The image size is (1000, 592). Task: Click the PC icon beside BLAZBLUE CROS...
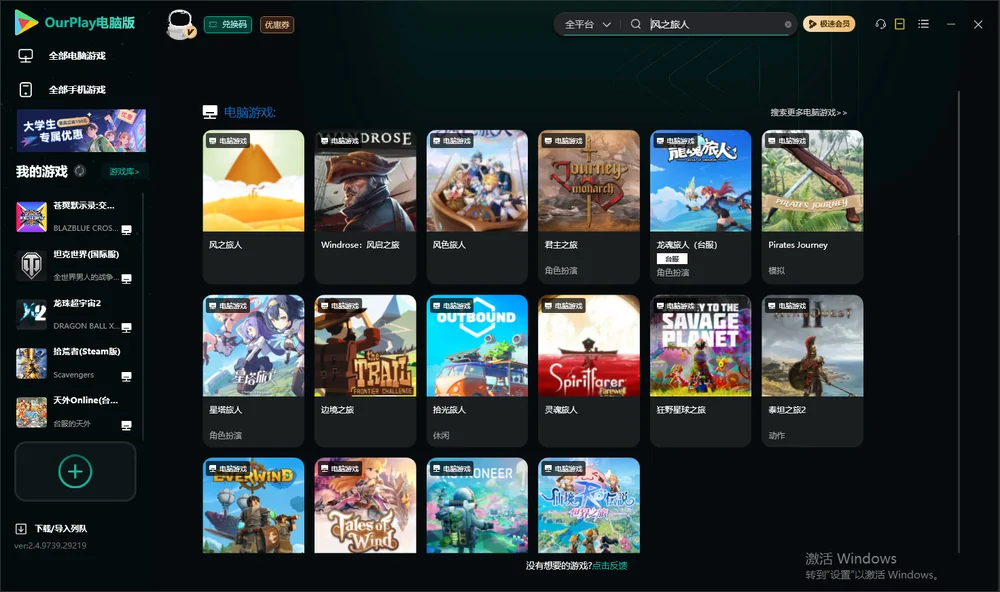click(126, 230)
